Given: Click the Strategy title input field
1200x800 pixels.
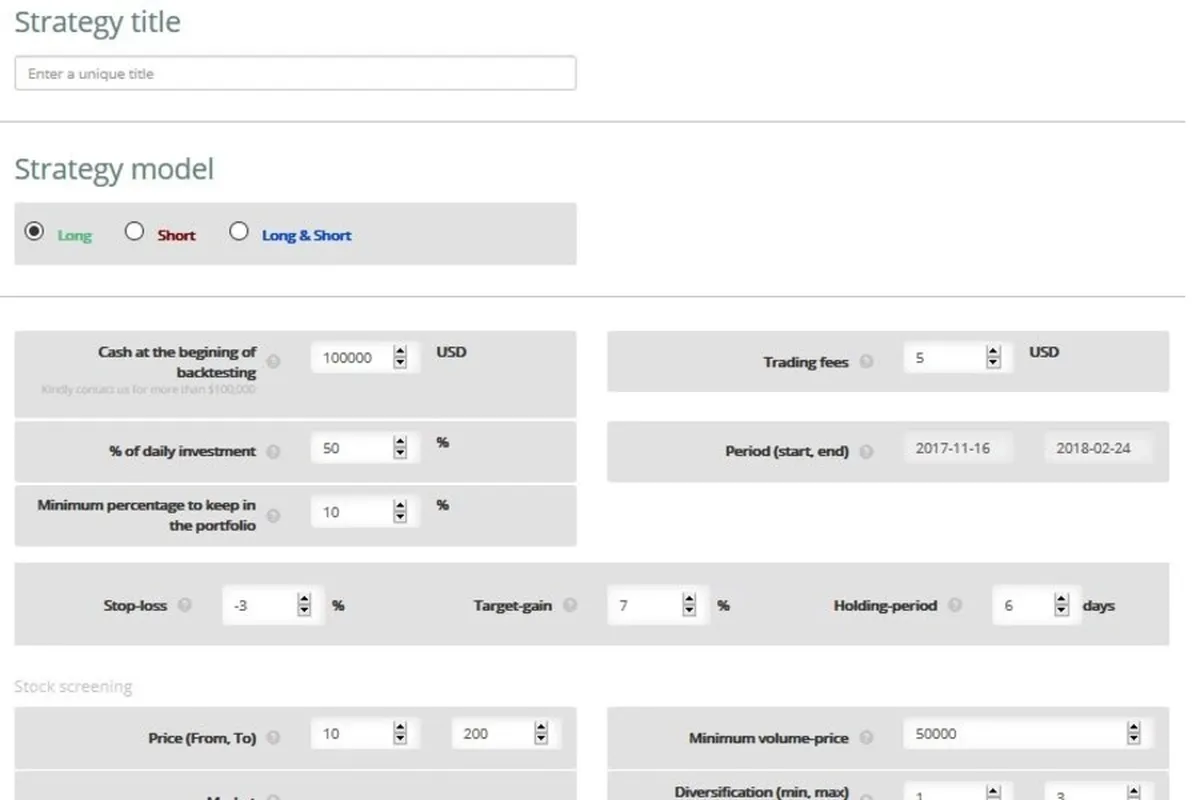Looking at the screenshot, I should tap(295, 74).
